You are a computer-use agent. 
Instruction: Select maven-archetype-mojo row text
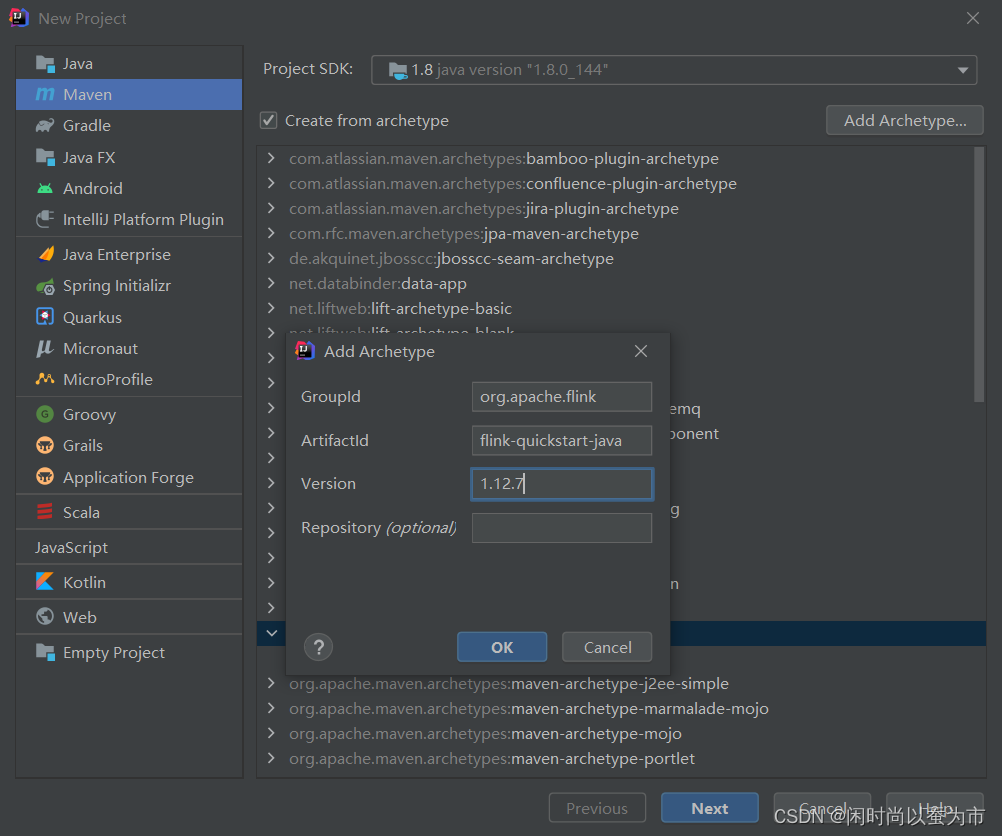pos(485,734)
